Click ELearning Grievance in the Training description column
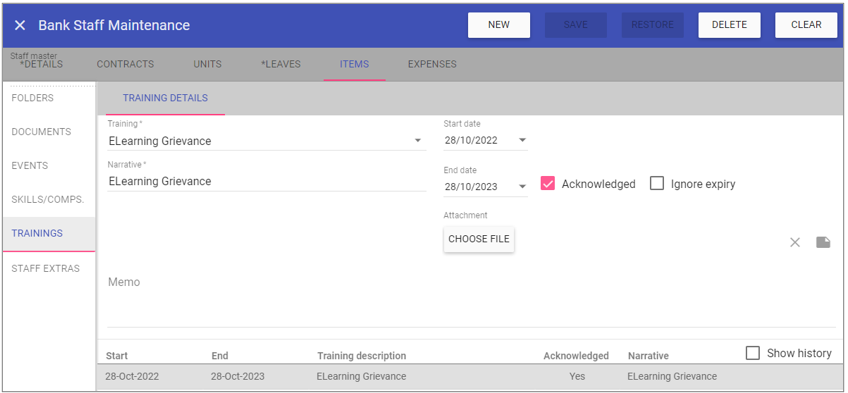848x393 pixels. 361,376
